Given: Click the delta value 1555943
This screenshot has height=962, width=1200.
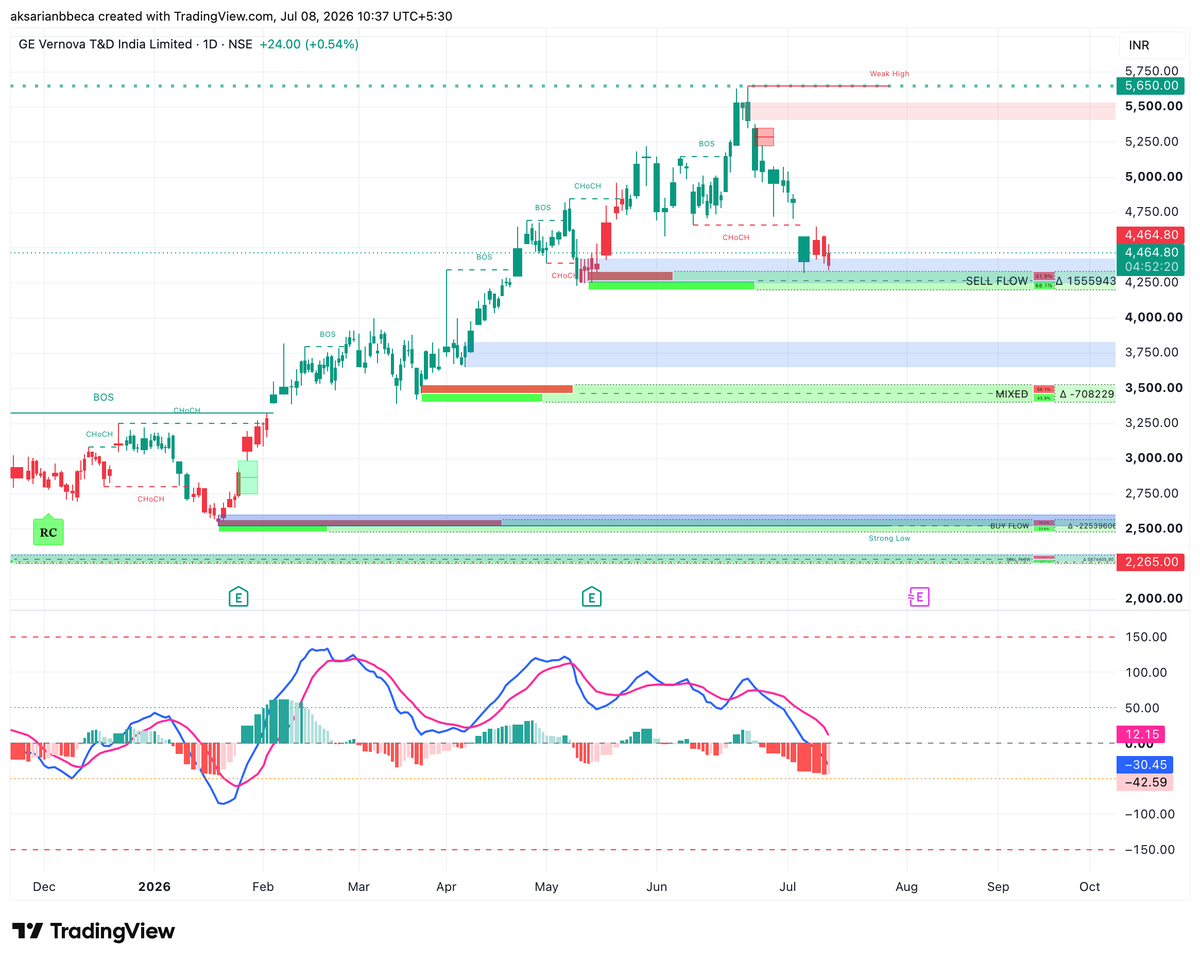Looking at the screenshot, I should pyautogui.click(x=1086, y=282).
